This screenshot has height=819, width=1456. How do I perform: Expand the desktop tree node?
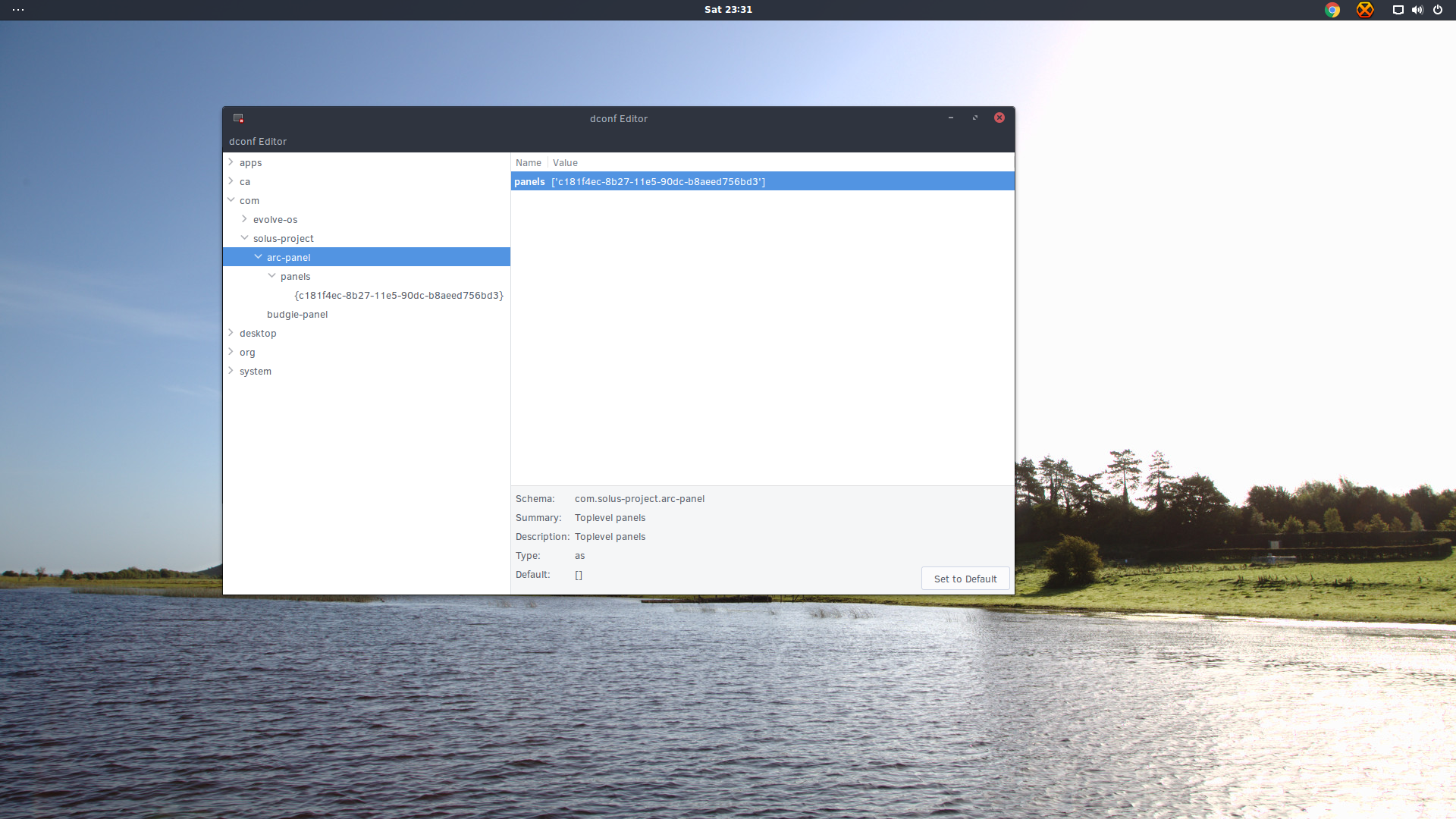pos(231,333)
